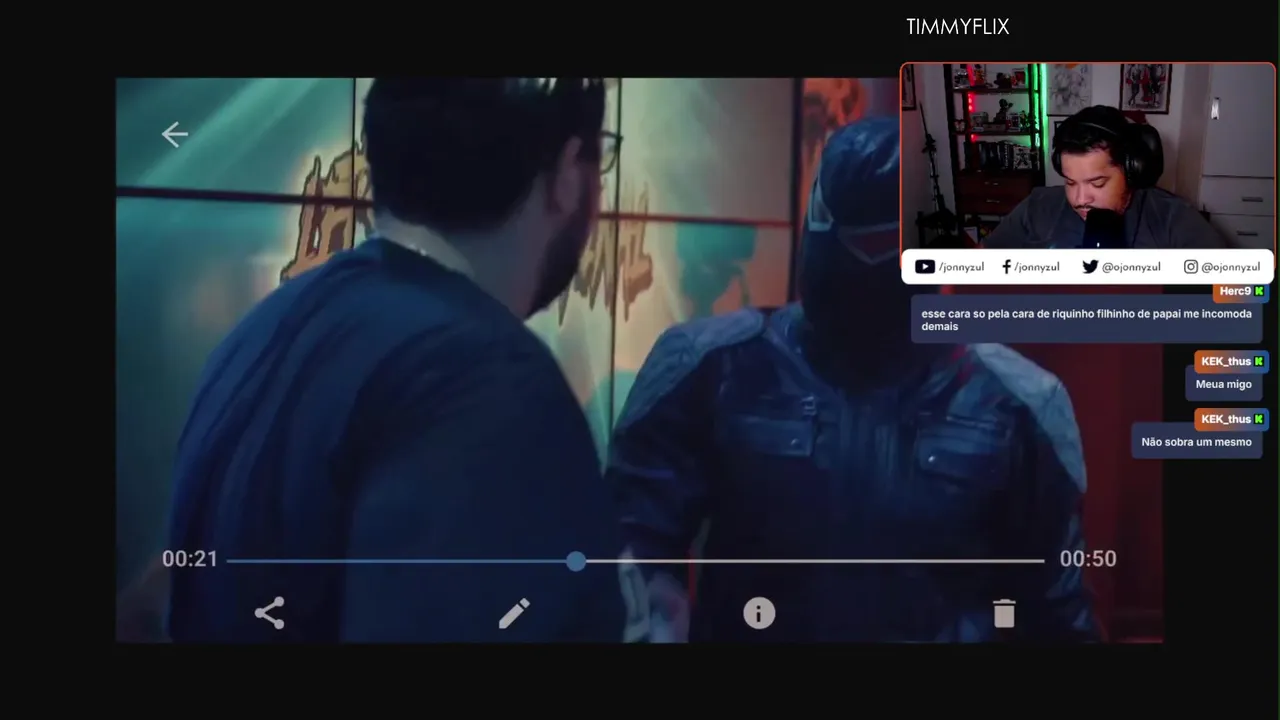Open video info with info icon
1280x720 pixels.
759,613
